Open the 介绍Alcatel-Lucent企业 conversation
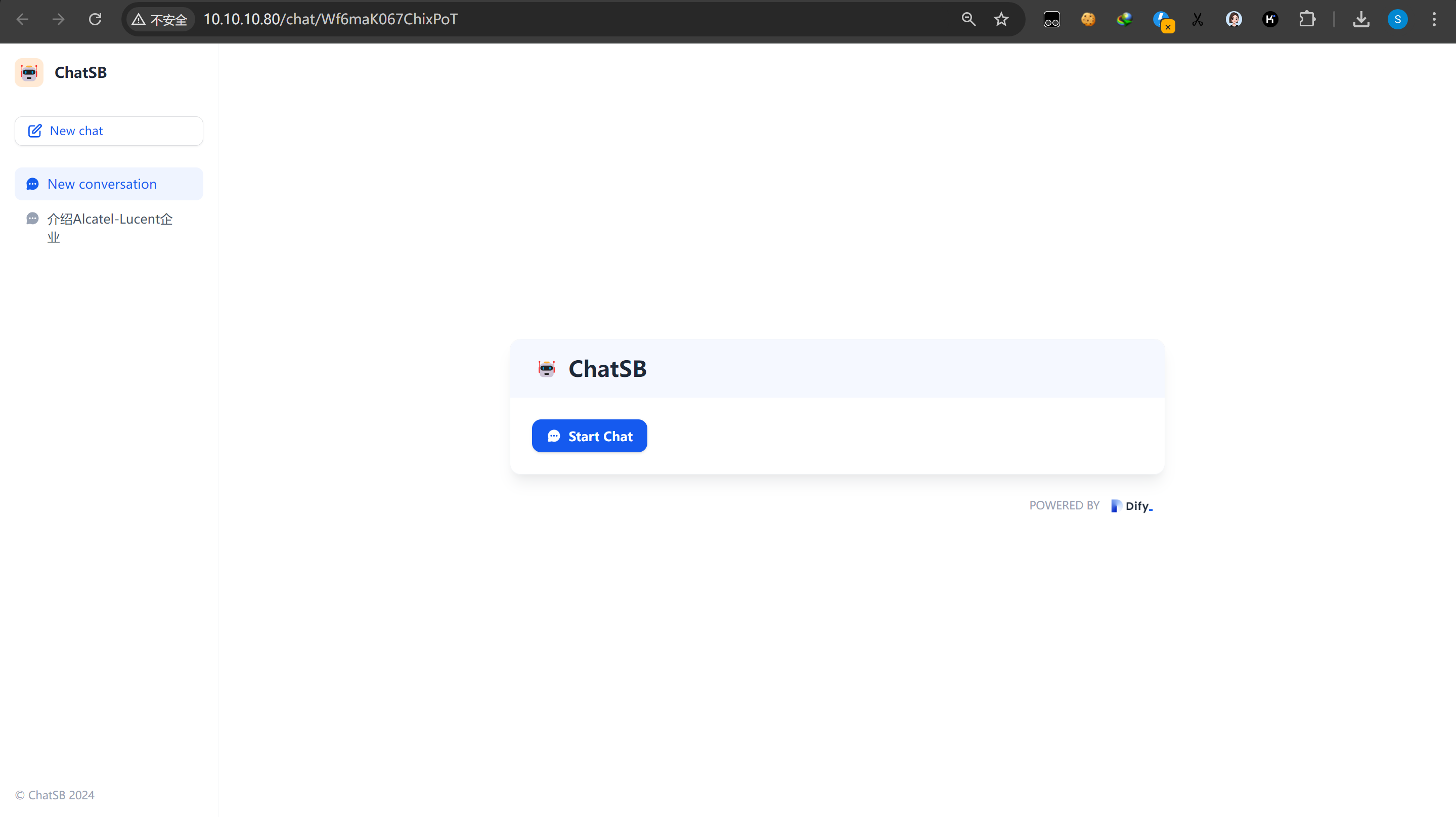Screen dimensions: 1456x817 pyautogui.click(x=109, y=227)
